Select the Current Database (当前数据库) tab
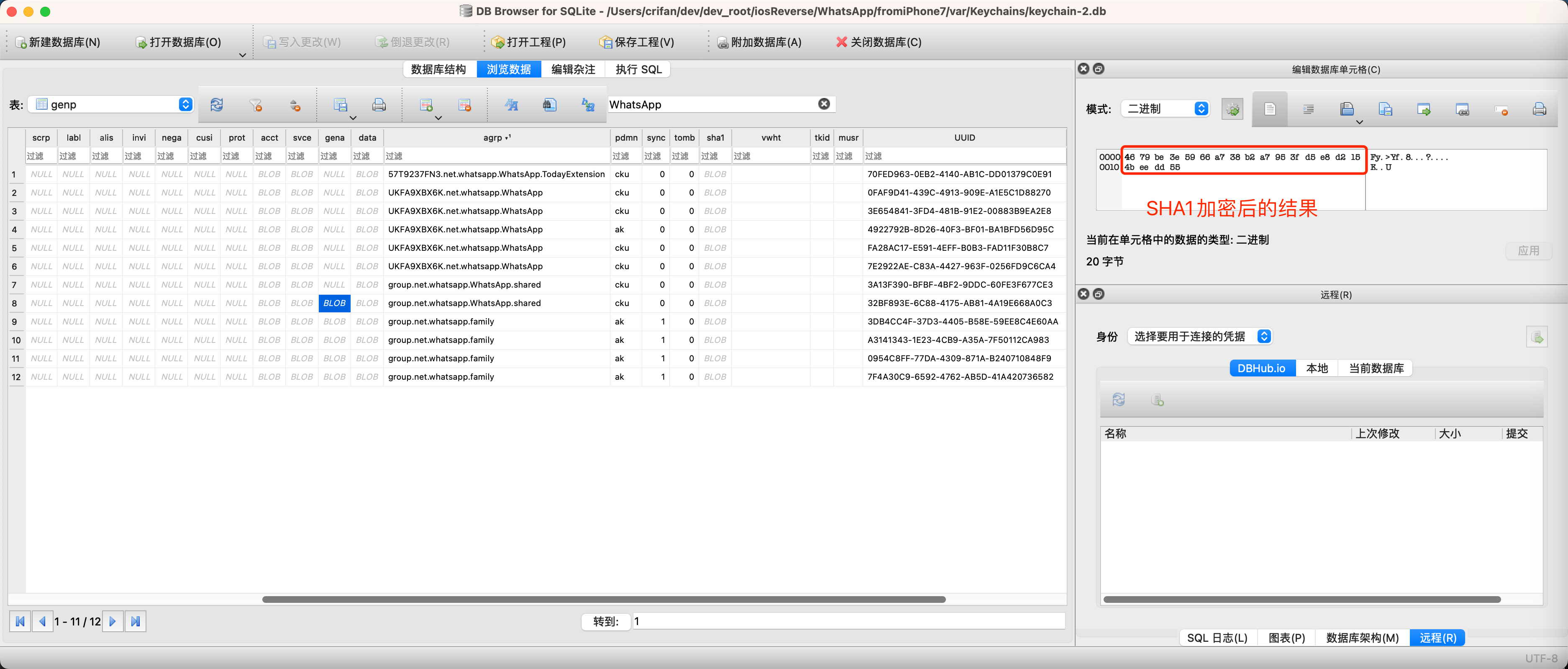Image resolution: width=1568 pixels, height=669 pixels. tap(1376, 368)
